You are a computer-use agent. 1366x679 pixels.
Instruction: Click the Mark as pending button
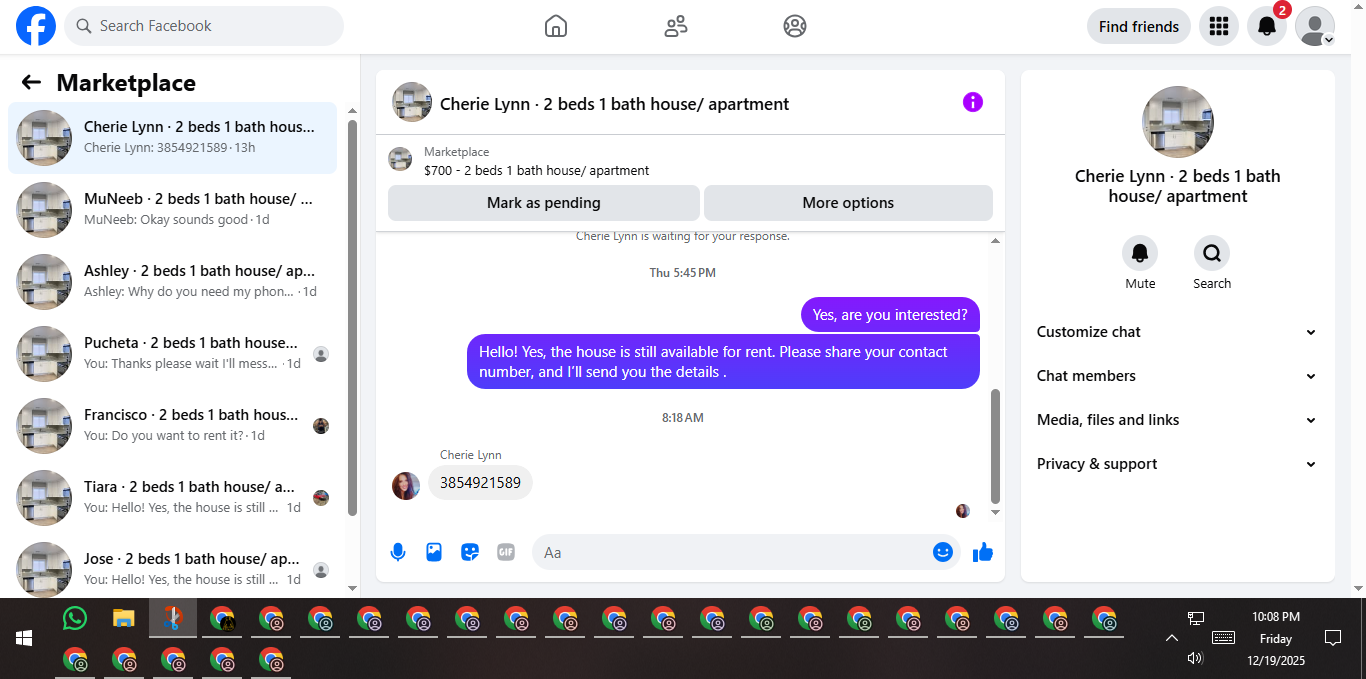(x=544, y=203)
